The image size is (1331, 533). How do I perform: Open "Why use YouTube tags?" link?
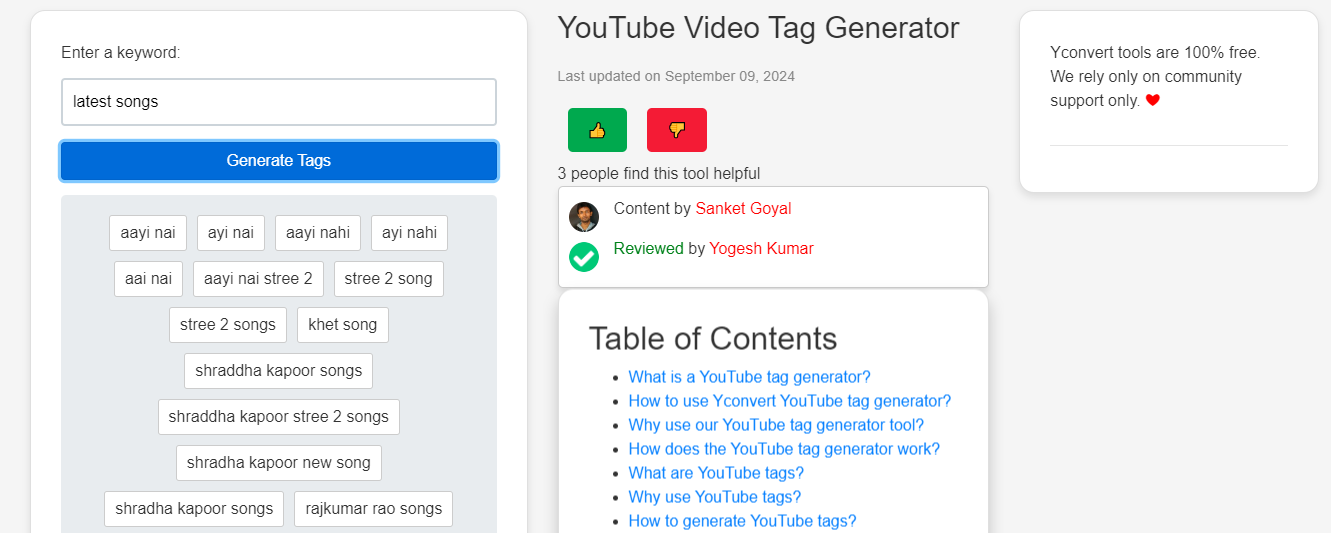[x=714, y=497]
